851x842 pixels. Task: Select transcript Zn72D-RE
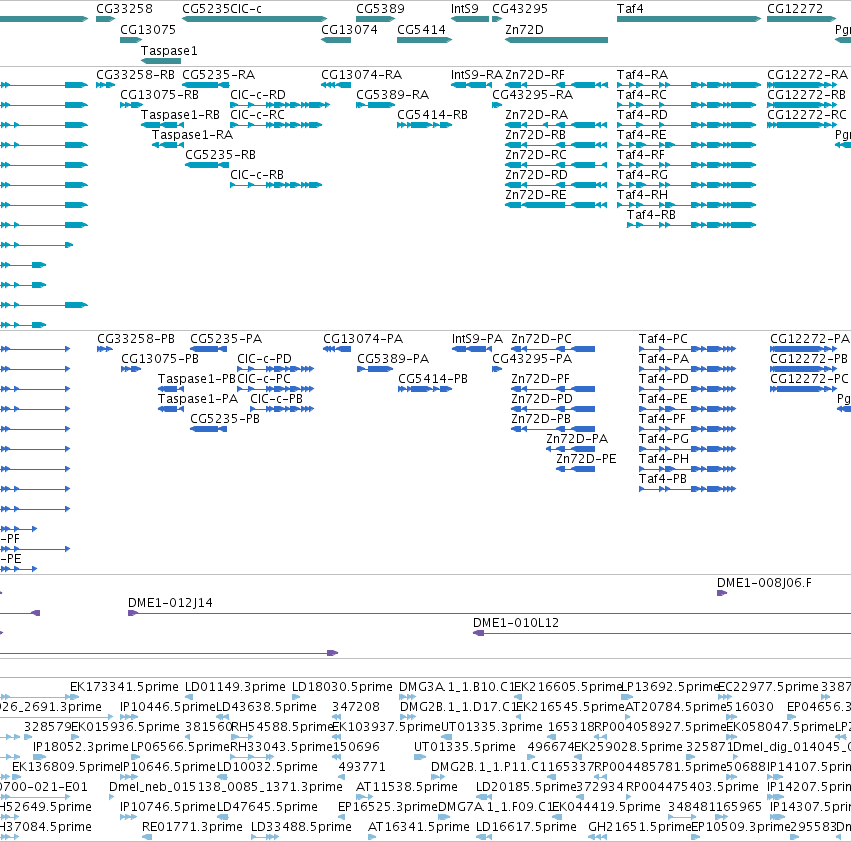click(x=536, y=195)
